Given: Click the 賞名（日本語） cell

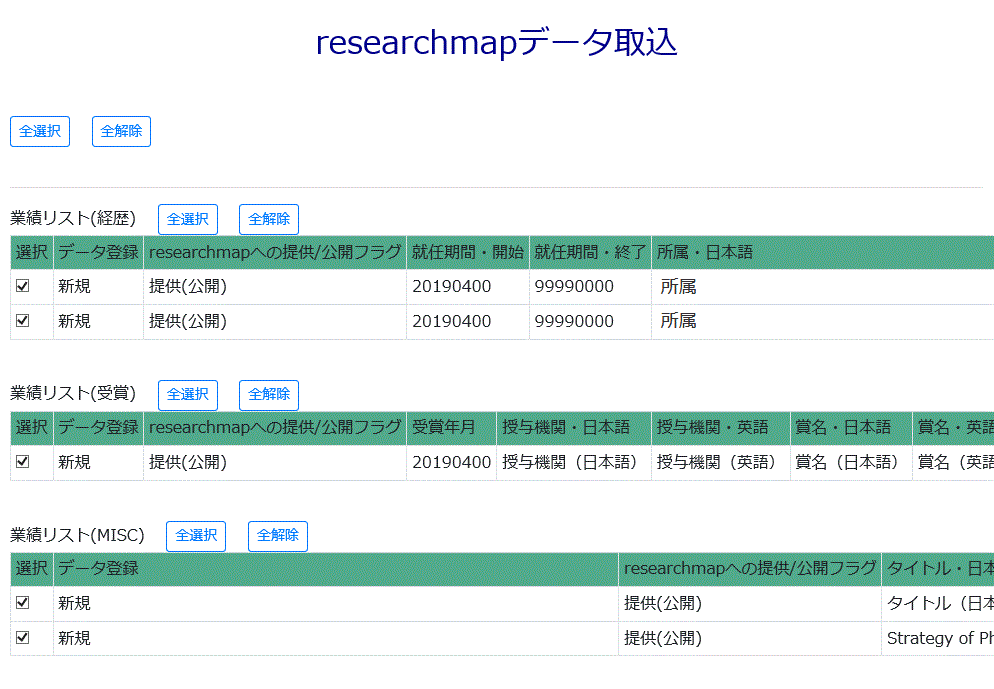Looking at the screenshot, I should (851, 463).
